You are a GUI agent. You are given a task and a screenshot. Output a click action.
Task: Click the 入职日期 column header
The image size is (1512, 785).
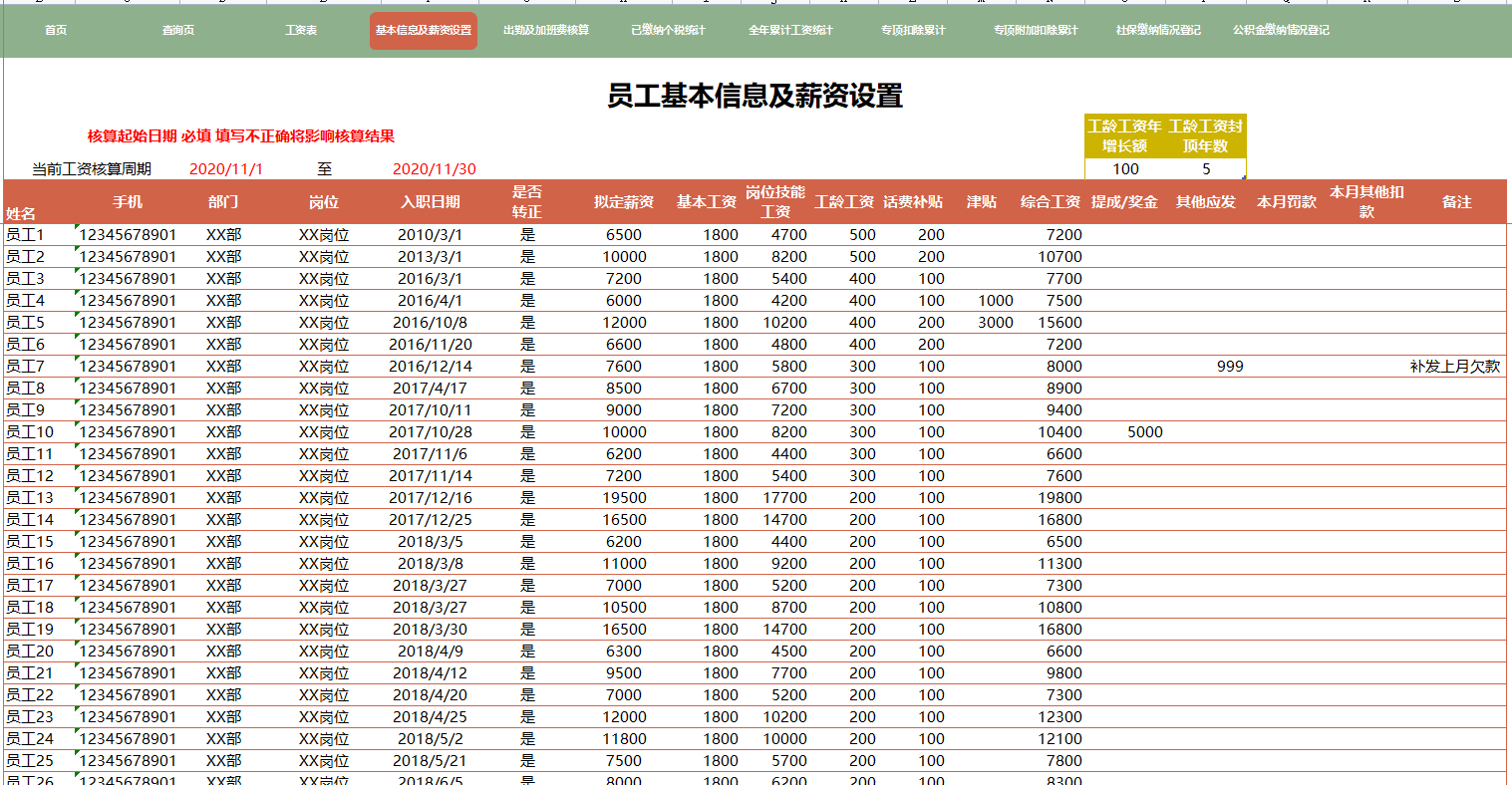(x=431, y=202)
